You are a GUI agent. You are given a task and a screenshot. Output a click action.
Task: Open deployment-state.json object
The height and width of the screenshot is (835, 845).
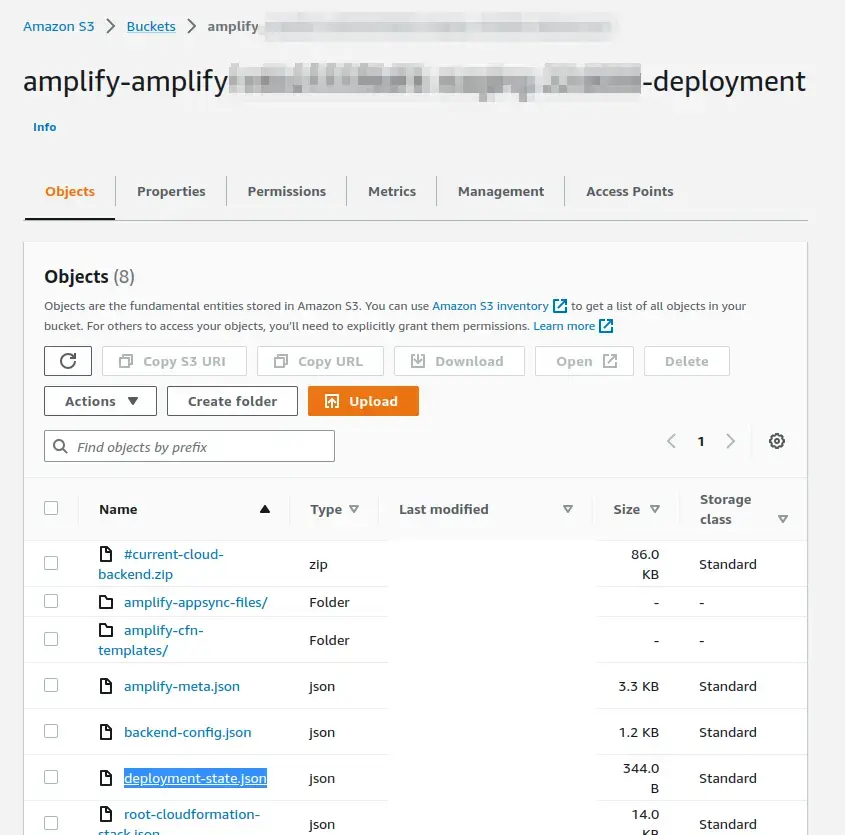pos(195,777)
